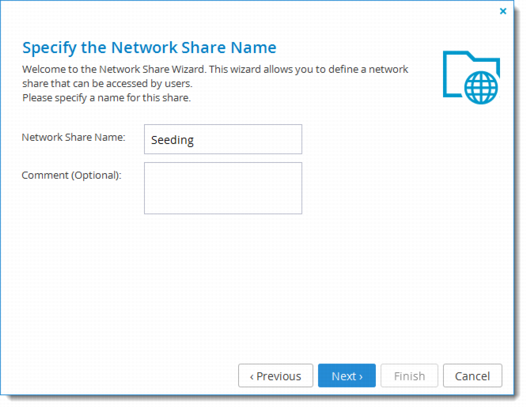Click the Network Share Name label

tap(73, 137)
